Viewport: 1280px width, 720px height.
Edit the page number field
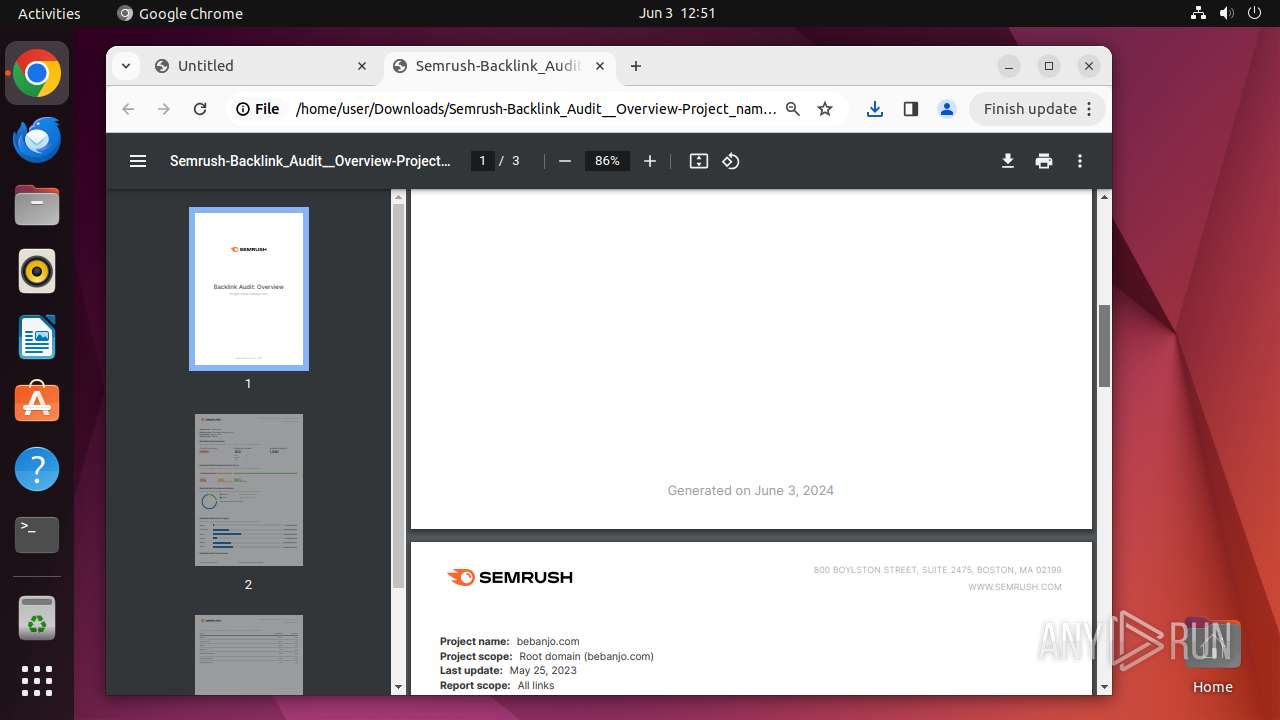[x=483, y=161]
